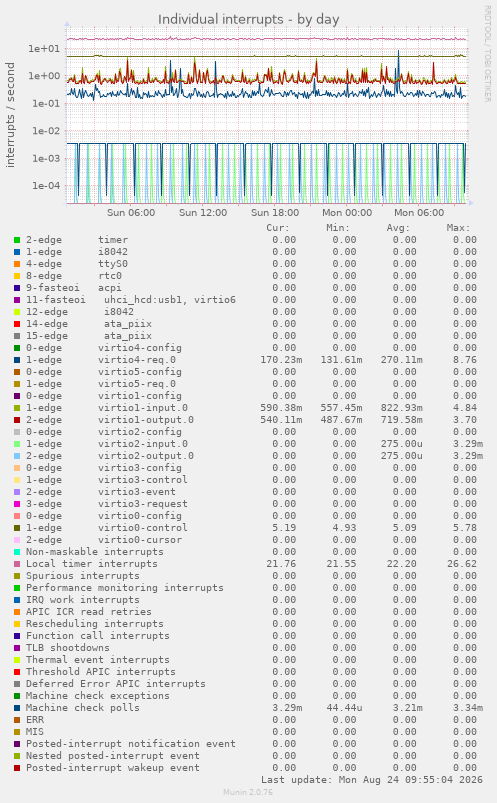Screen dimensions: 497x803
Task: Click the virtio1-input.0 legend color square
Action: click(17, 408)
